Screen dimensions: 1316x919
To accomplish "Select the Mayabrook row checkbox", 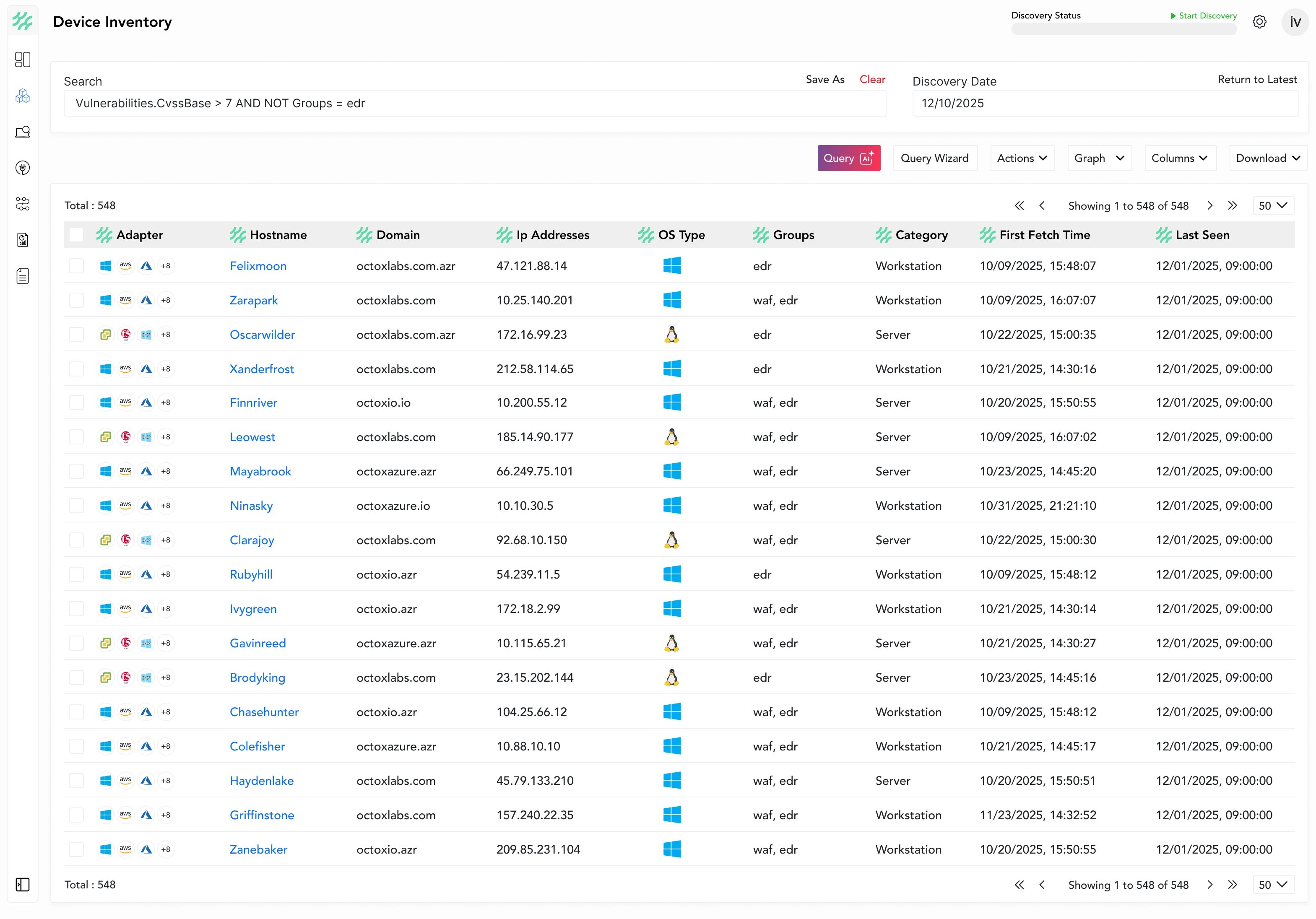I will [76, 472].
